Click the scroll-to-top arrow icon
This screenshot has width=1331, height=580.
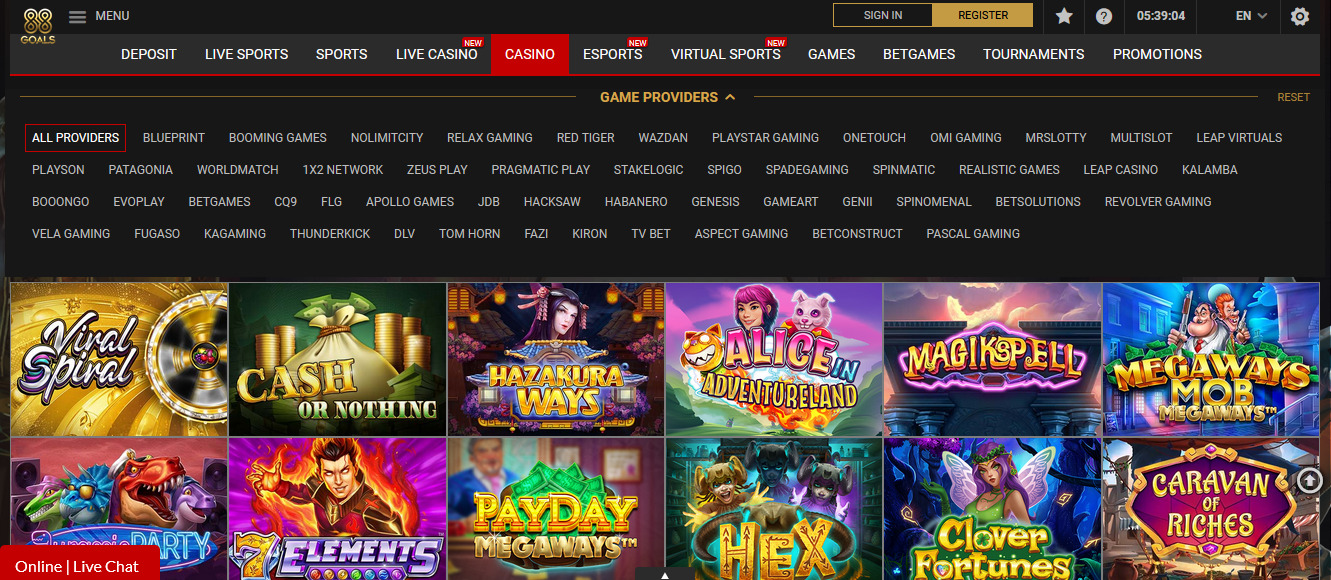tap(1310, 481)
